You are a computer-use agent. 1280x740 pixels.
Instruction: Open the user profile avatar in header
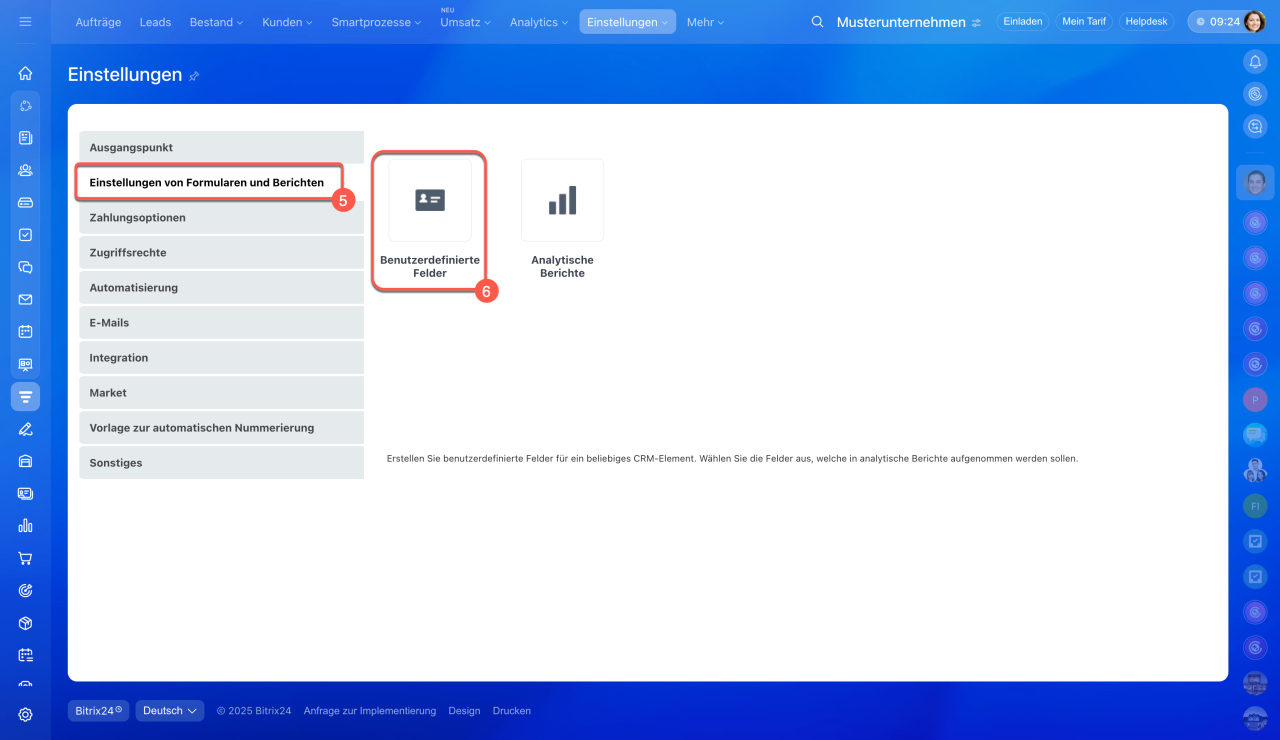pos(1254,21)
